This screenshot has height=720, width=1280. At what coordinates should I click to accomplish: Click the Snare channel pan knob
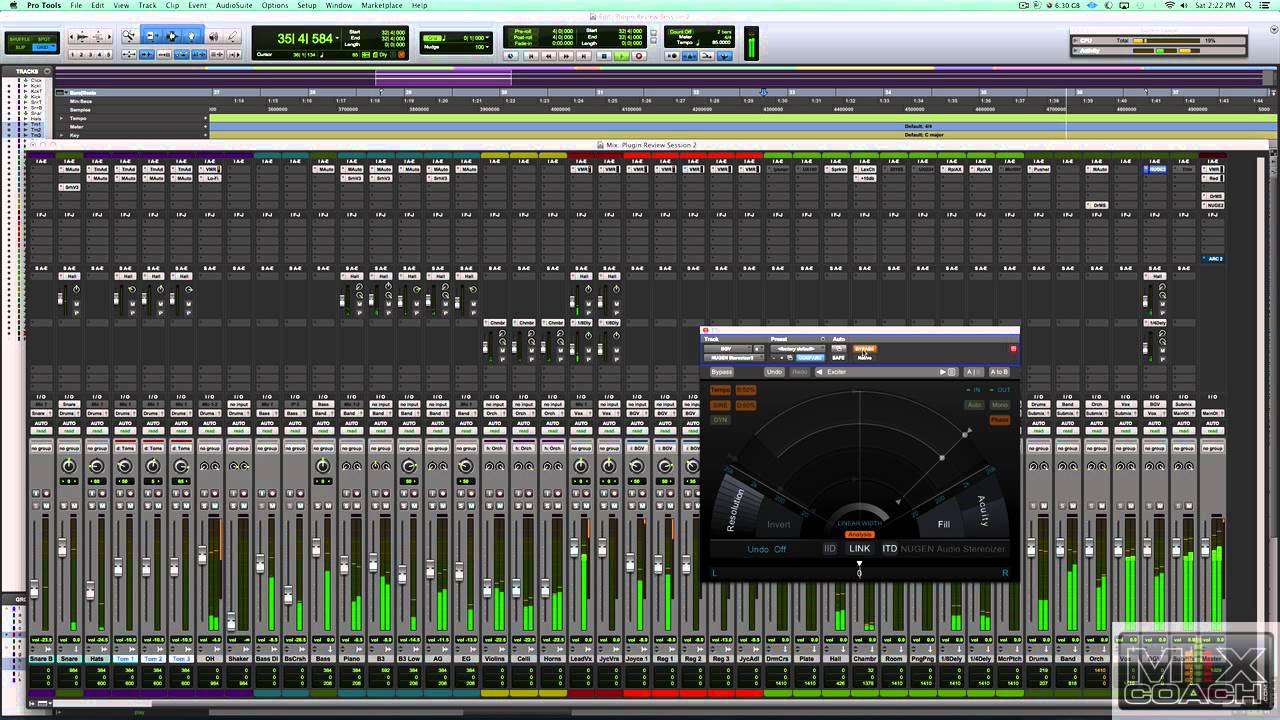coord(69,466)
